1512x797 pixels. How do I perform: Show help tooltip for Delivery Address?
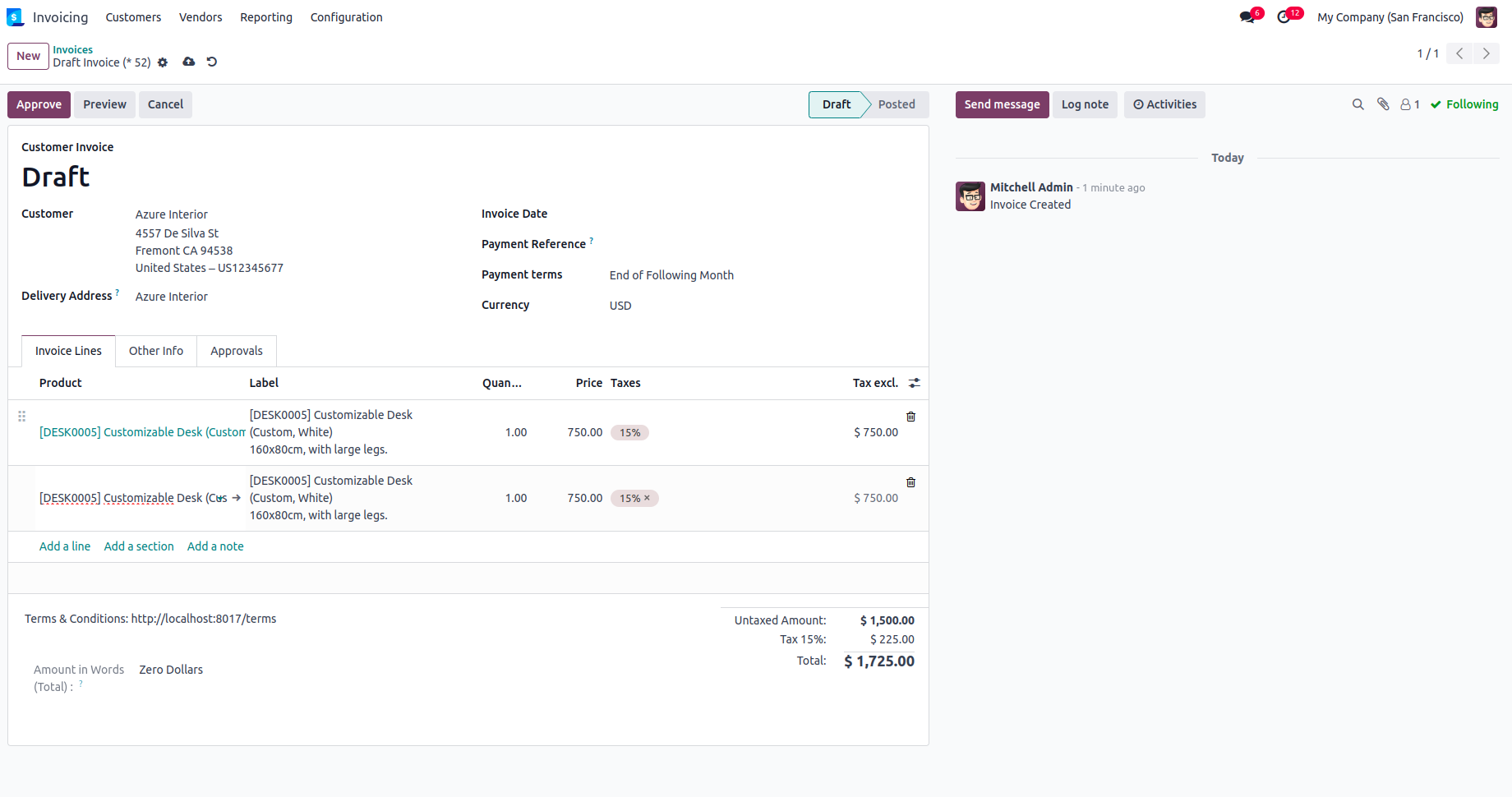pos(118,293)
